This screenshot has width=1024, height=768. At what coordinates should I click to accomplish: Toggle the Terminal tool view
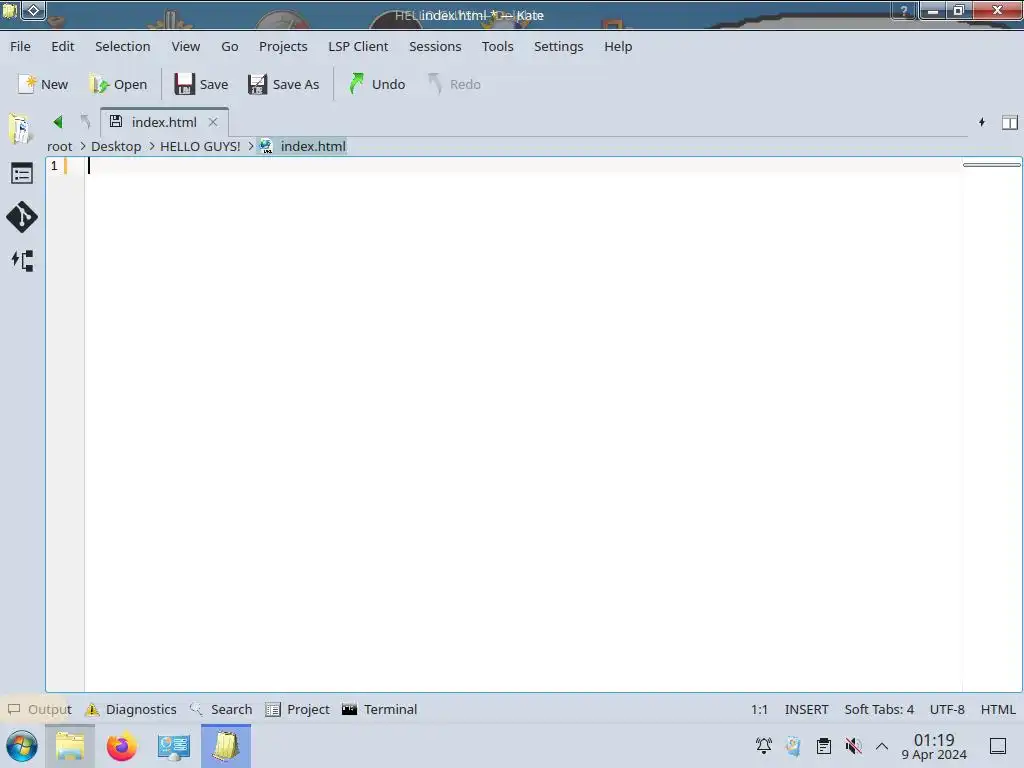tap(379, 709)
